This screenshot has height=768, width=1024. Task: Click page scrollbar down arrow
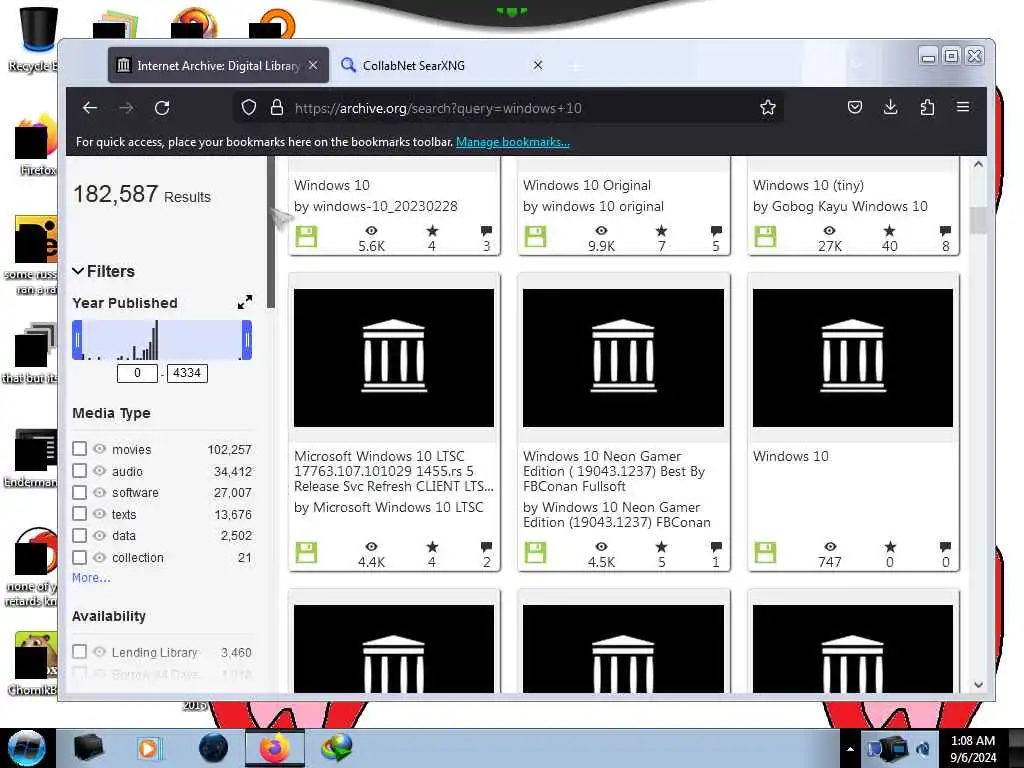point(978,684)
